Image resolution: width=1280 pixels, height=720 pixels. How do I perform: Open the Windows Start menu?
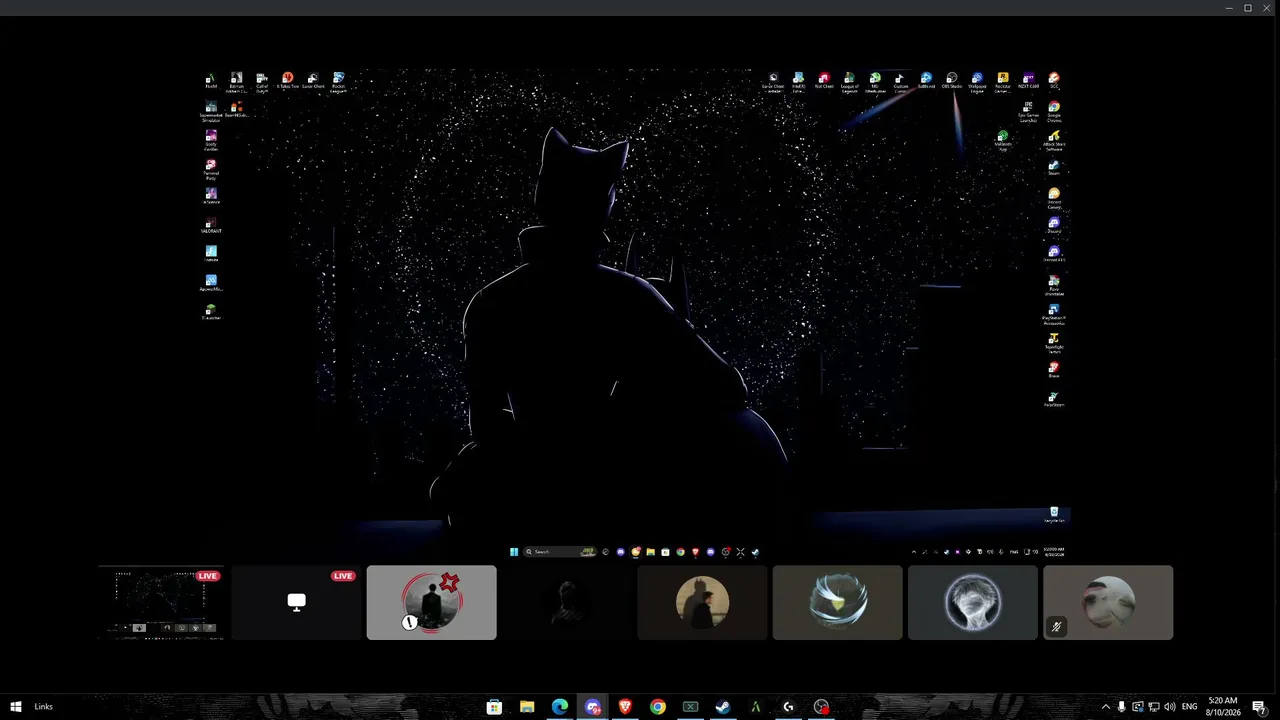(x=16, y=707)
